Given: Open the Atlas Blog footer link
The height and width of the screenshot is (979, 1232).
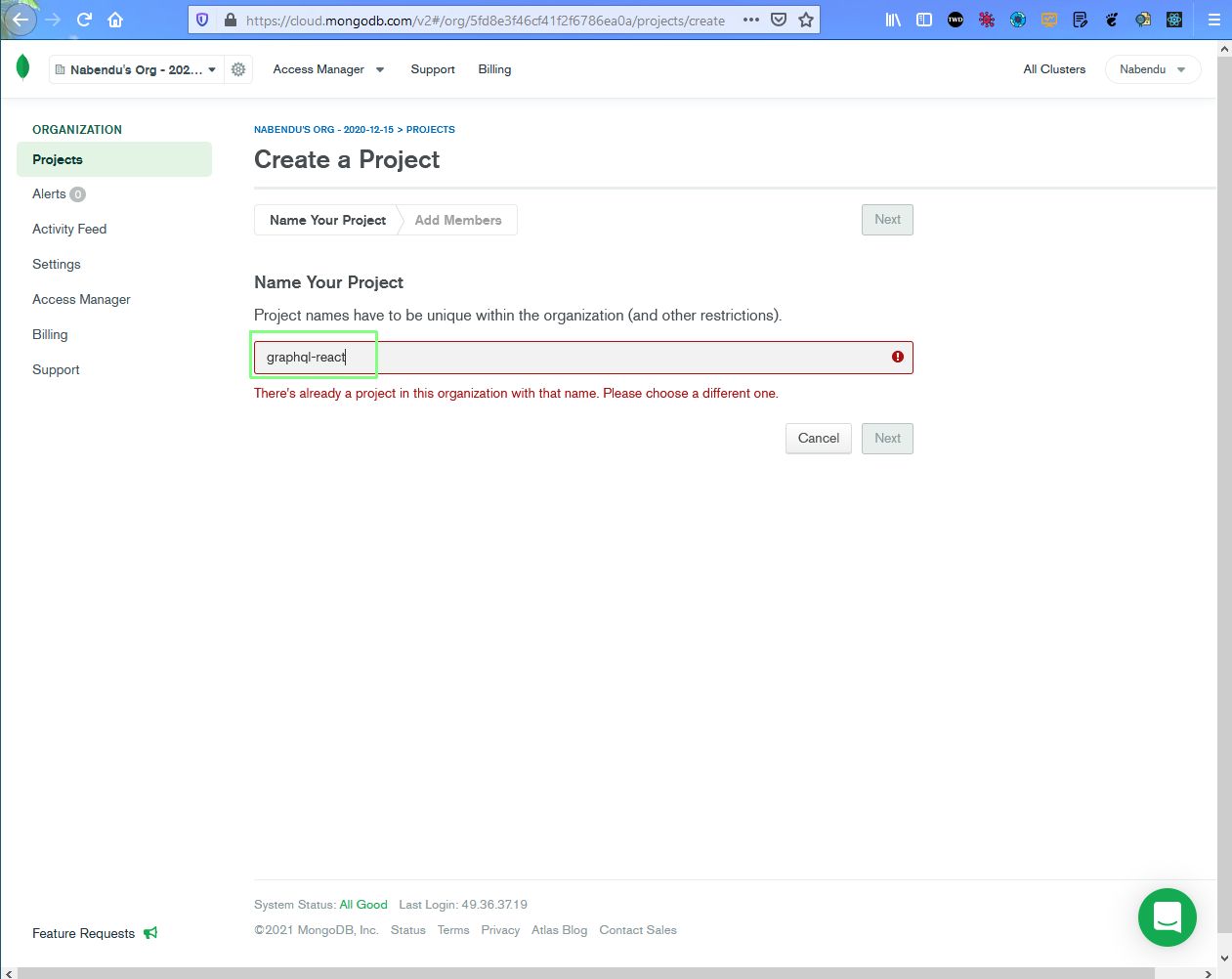Looking at the screenshot, I should click(x=560, y=930).
